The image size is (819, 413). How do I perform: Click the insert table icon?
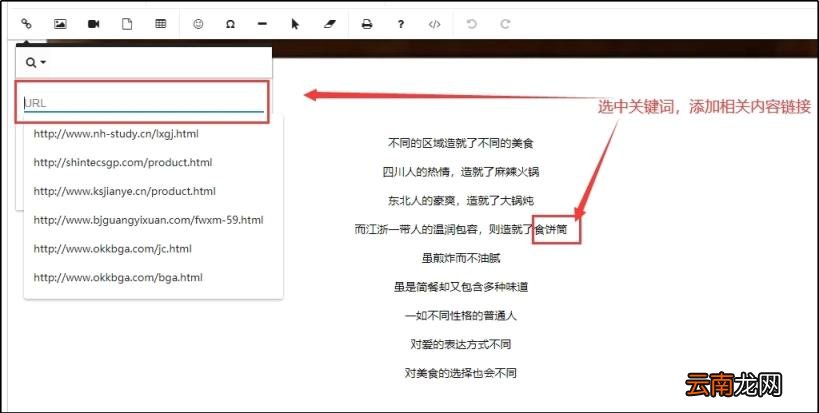[161, 24]
